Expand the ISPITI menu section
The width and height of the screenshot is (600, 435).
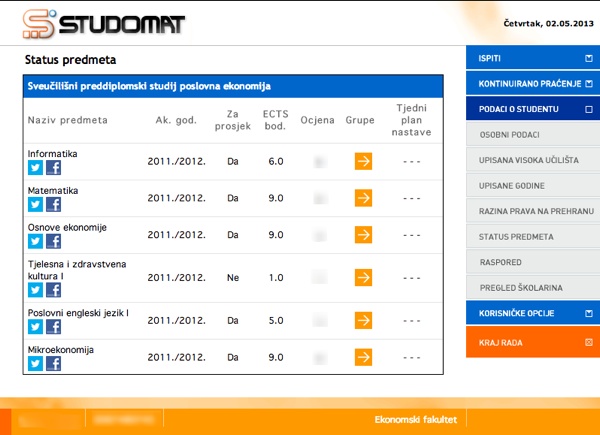click(533, 58)
